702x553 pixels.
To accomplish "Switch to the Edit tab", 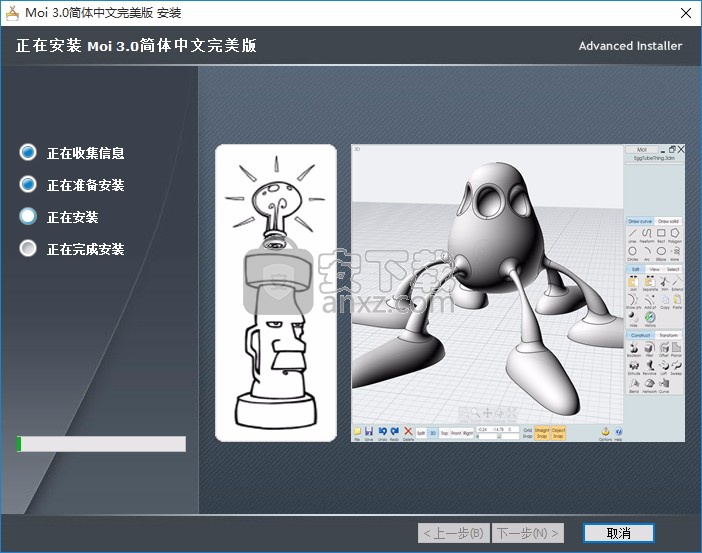I will point(635,269).
